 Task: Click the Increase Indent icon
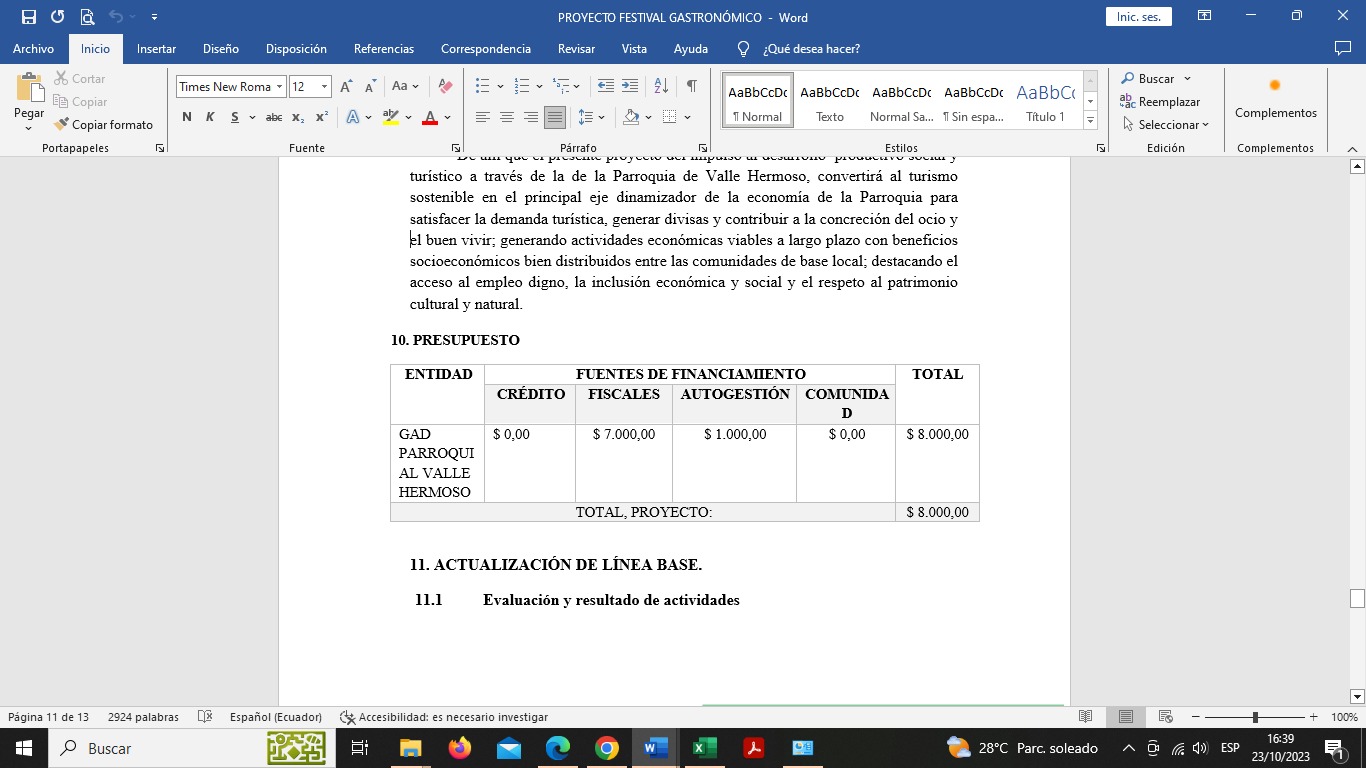630,87
